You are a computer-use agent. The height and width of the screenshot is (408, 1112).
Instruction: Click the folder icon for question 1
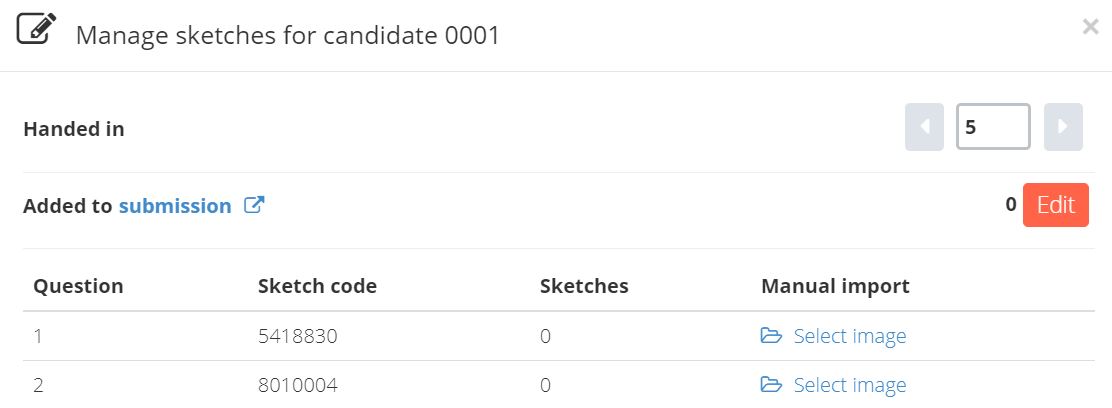771,335
